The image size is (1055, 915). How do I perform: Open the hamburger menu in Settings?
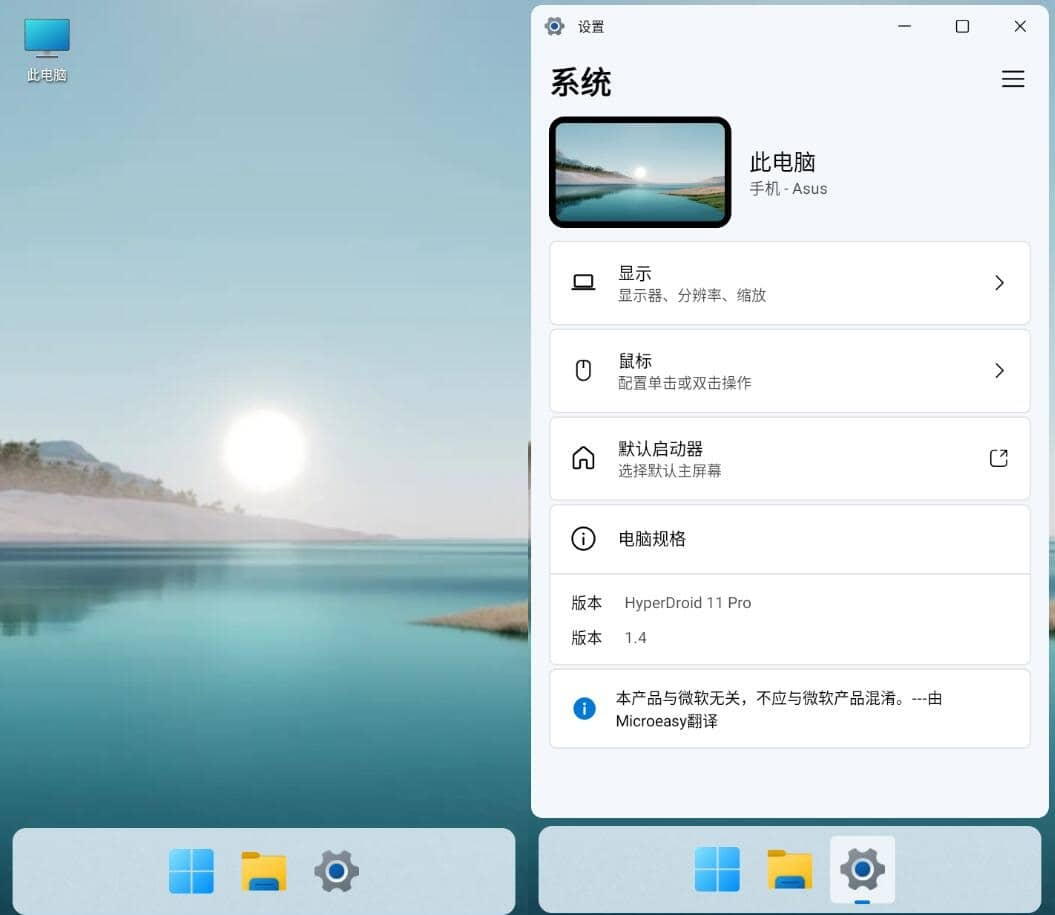(x=1012, y=80)
